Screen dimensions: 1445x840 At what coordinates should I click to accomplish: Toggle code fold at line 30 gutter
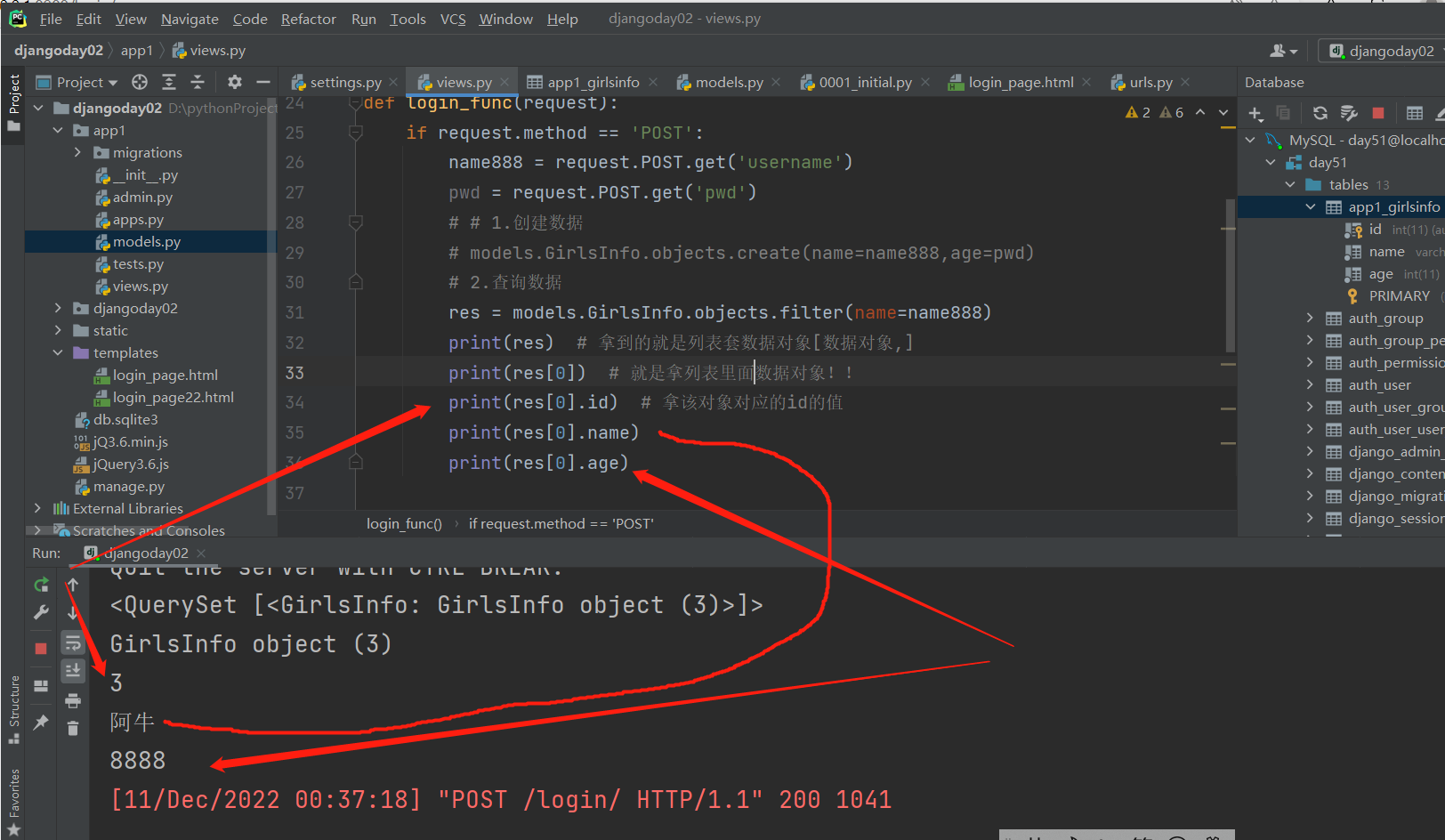coord(356,282)
